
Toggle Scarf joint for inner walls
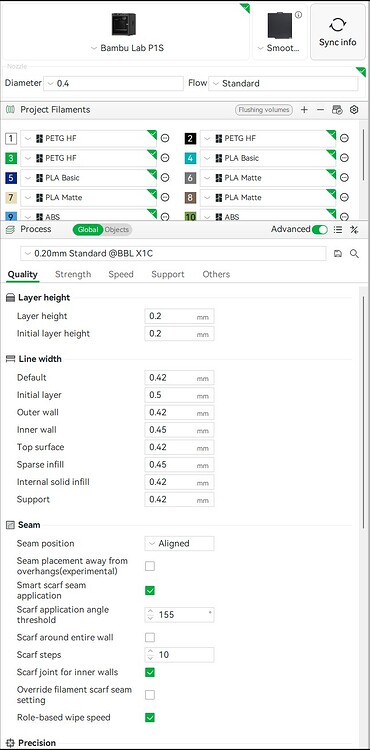pos(150,673)
